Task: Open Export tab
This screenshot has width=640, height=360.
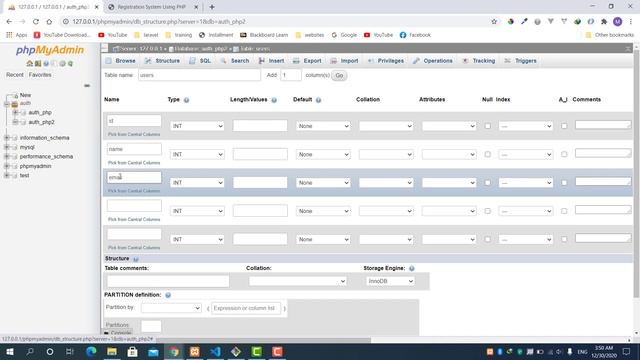Action: coord(307,61)
